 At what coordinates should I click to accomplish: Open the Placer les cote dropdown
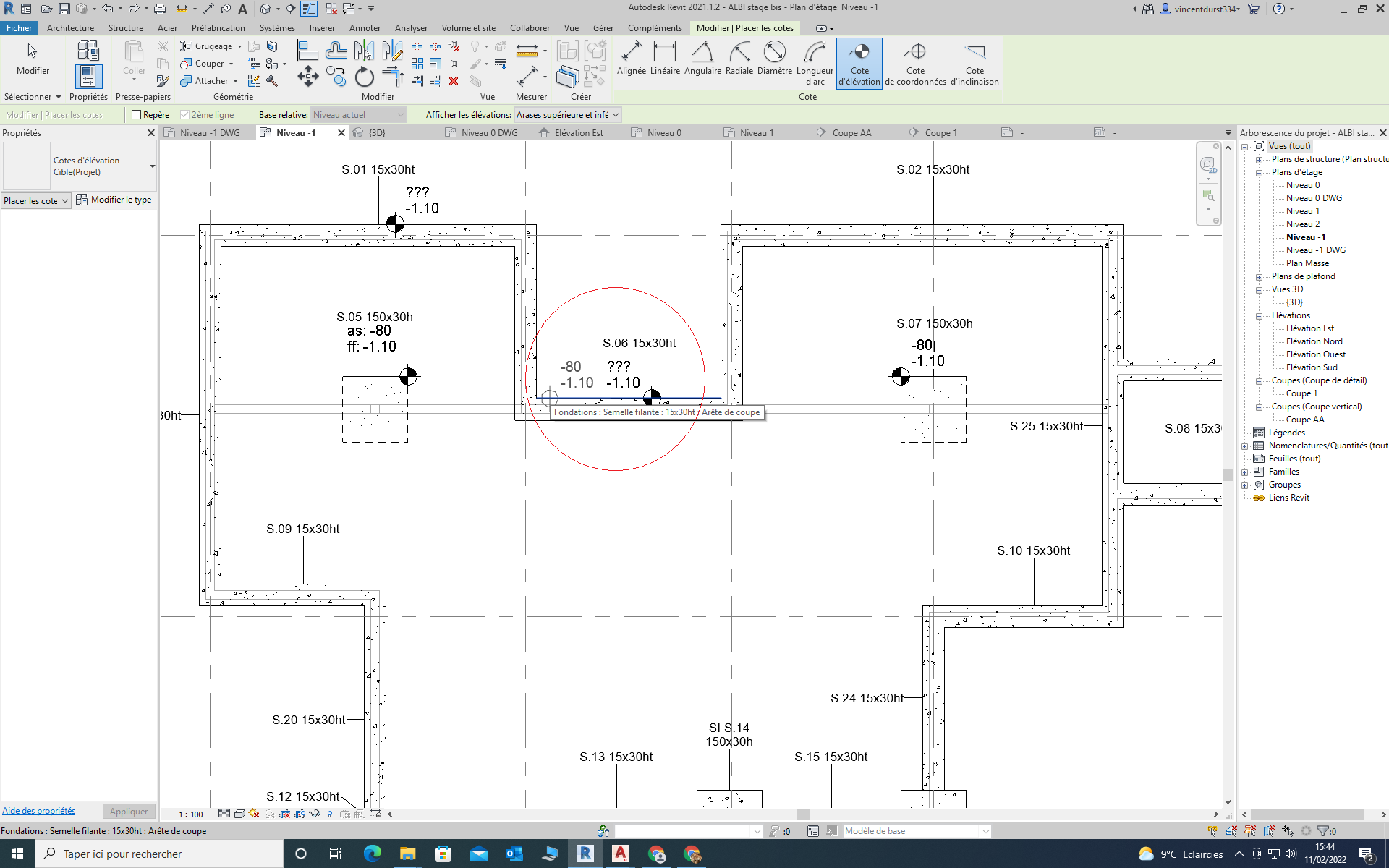pyautogui.click(x=35, y=201)
